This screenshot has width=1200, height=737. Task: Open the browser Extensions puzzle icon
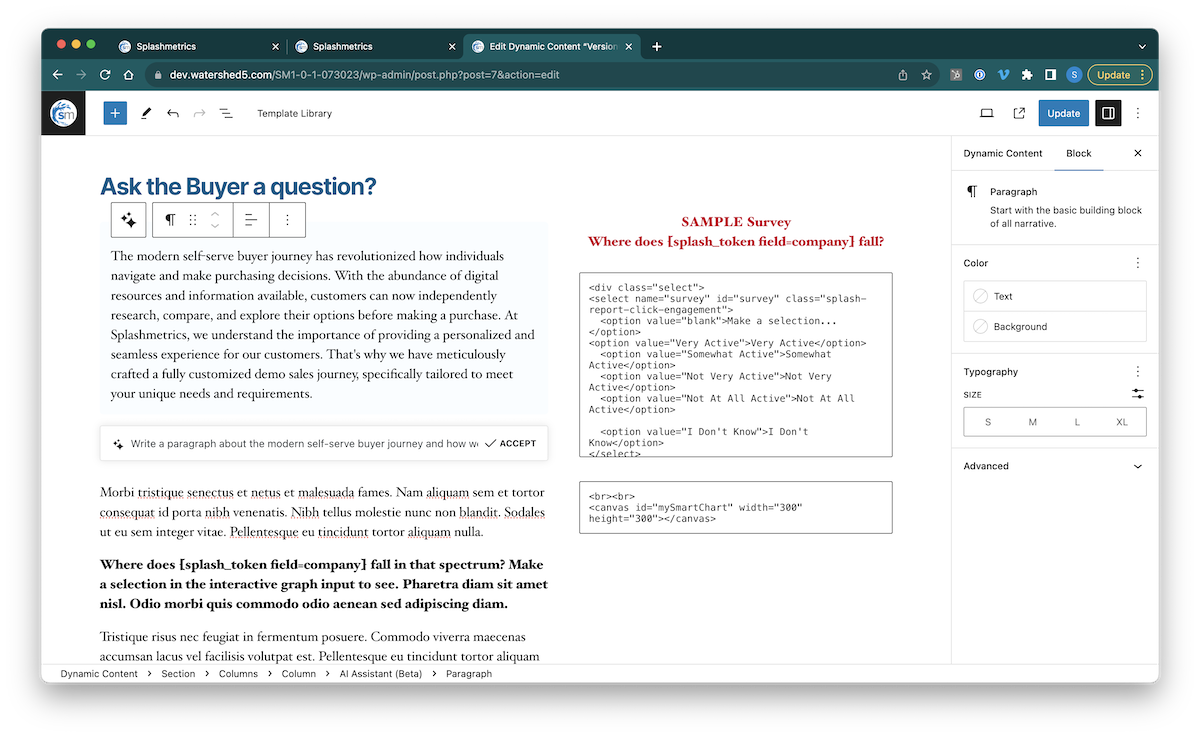(x=1027, y=74)
